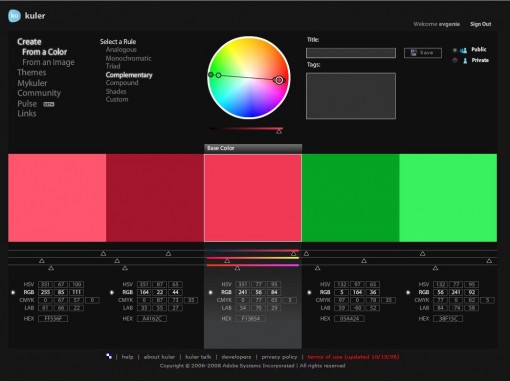510x381 pixels.
Task: Select the Private radio button
Action: pos(455,60)
